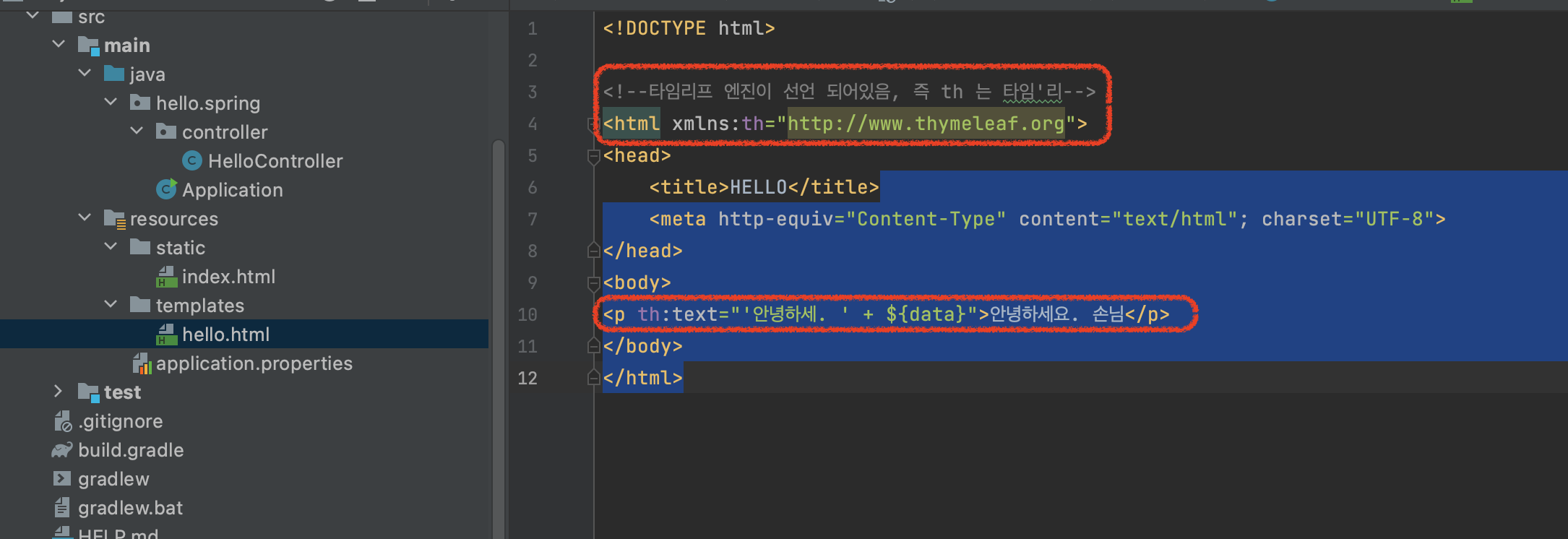Screen dimensions: 1568x539
Task: Click the hello.spring package icon
Action: click(x=140, y=103)
